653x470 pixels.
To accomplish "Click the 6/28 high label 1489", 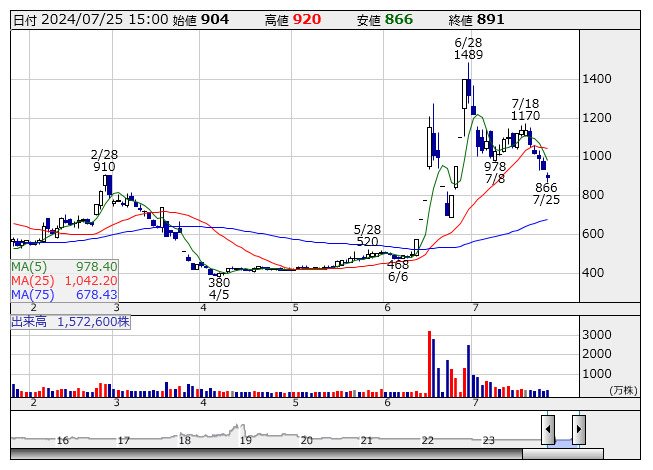I will click(x=468, y=55).
